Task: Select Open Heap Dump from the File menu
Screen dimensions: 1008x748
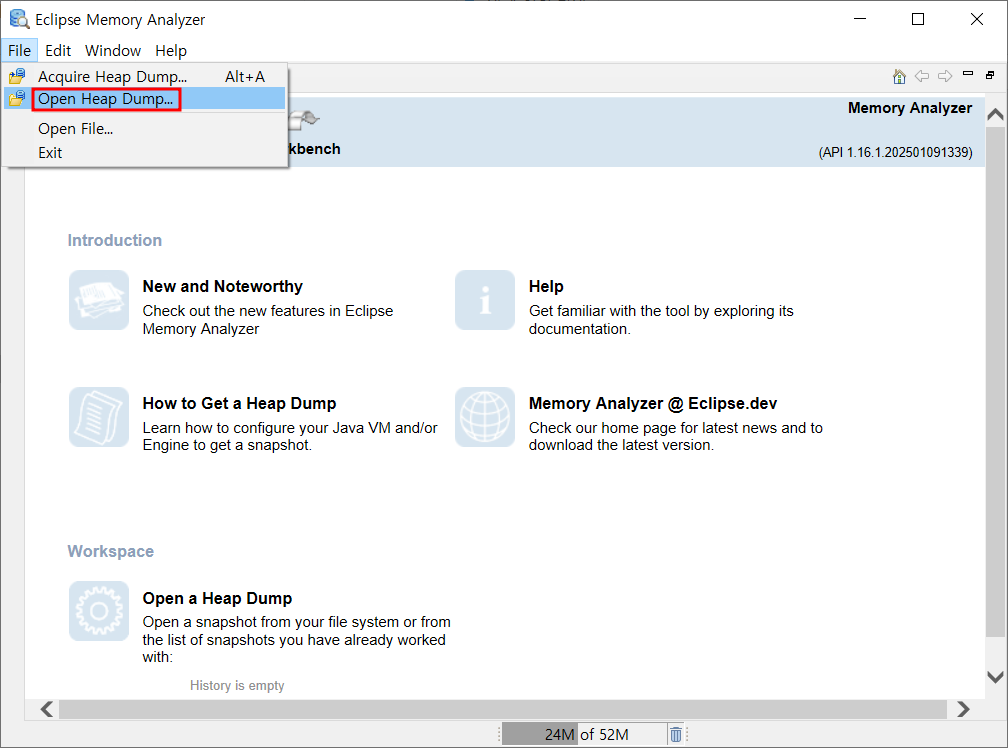Action: (x=105, y=99)
